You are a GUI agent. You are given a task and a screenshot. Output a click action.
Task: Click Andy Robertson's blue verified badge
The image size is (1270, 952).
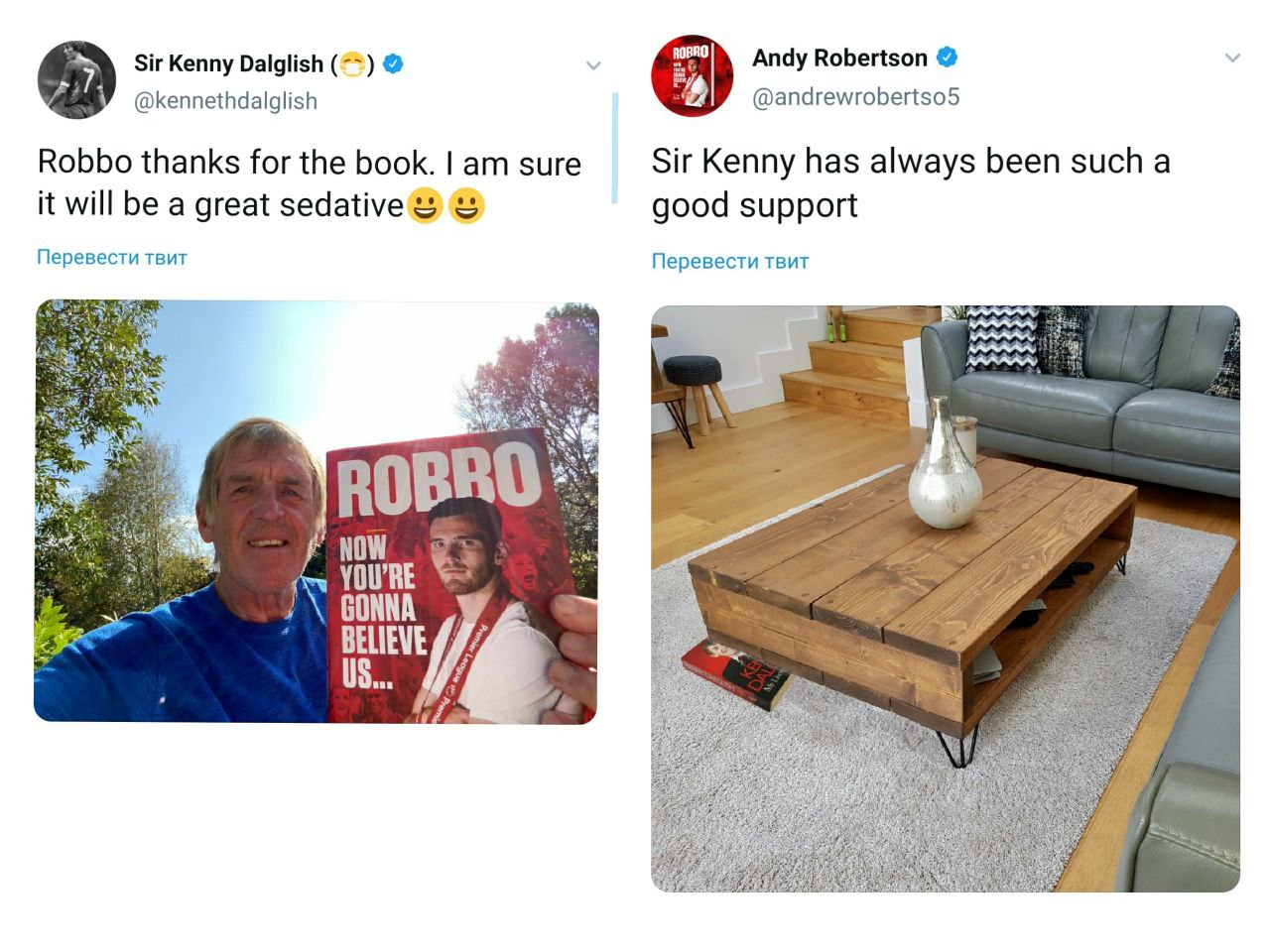click(x=947, y=58)
